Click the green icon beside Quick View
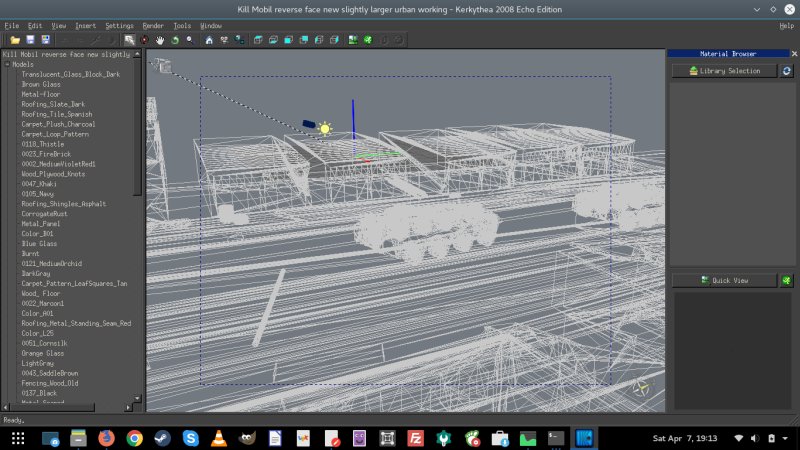Image resolution: width=800 pixels, height=450 pixels. coord(786,281)
